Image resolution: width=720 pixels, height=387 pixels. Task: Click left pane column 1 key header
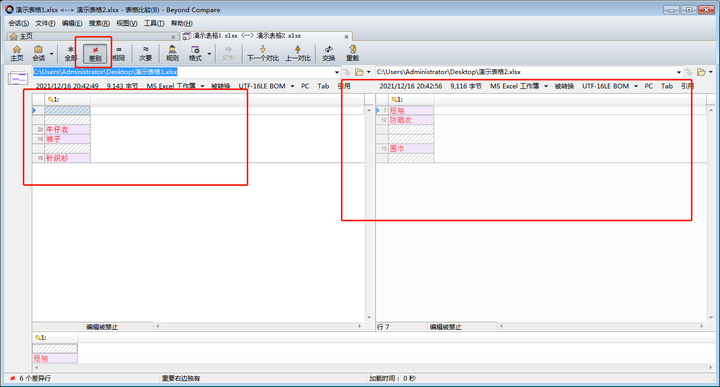coord(68,99)
